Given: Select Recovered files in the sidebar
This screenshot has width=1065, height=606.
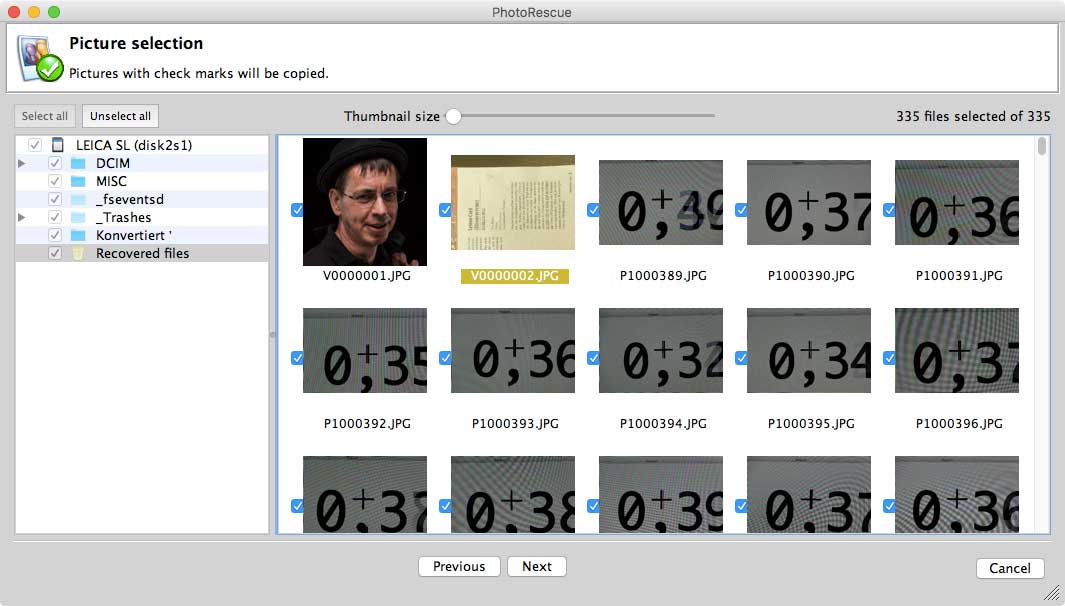Looking at the screenshot, I should click(x=142, y=253).
